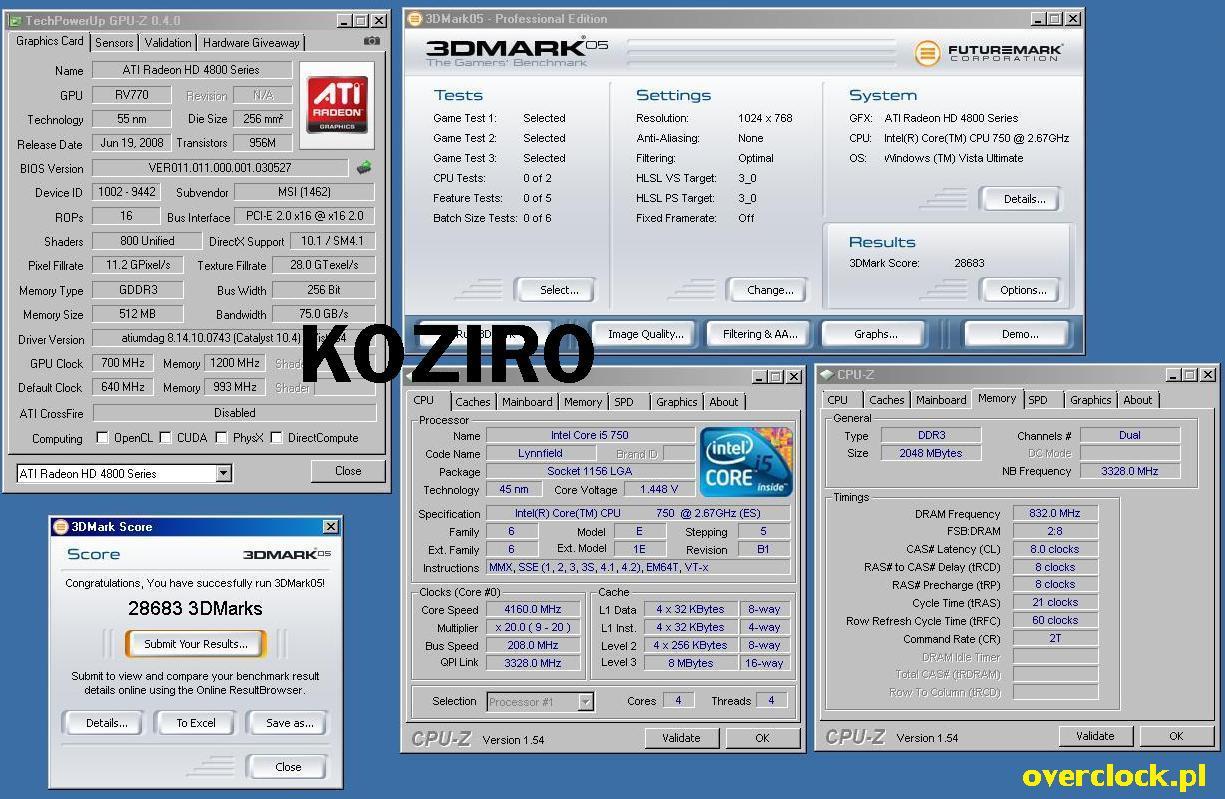The image size is (1225, 799).
Task: Click the Bandwidth 75.0 GB/s field
Action: pos(324,314)
